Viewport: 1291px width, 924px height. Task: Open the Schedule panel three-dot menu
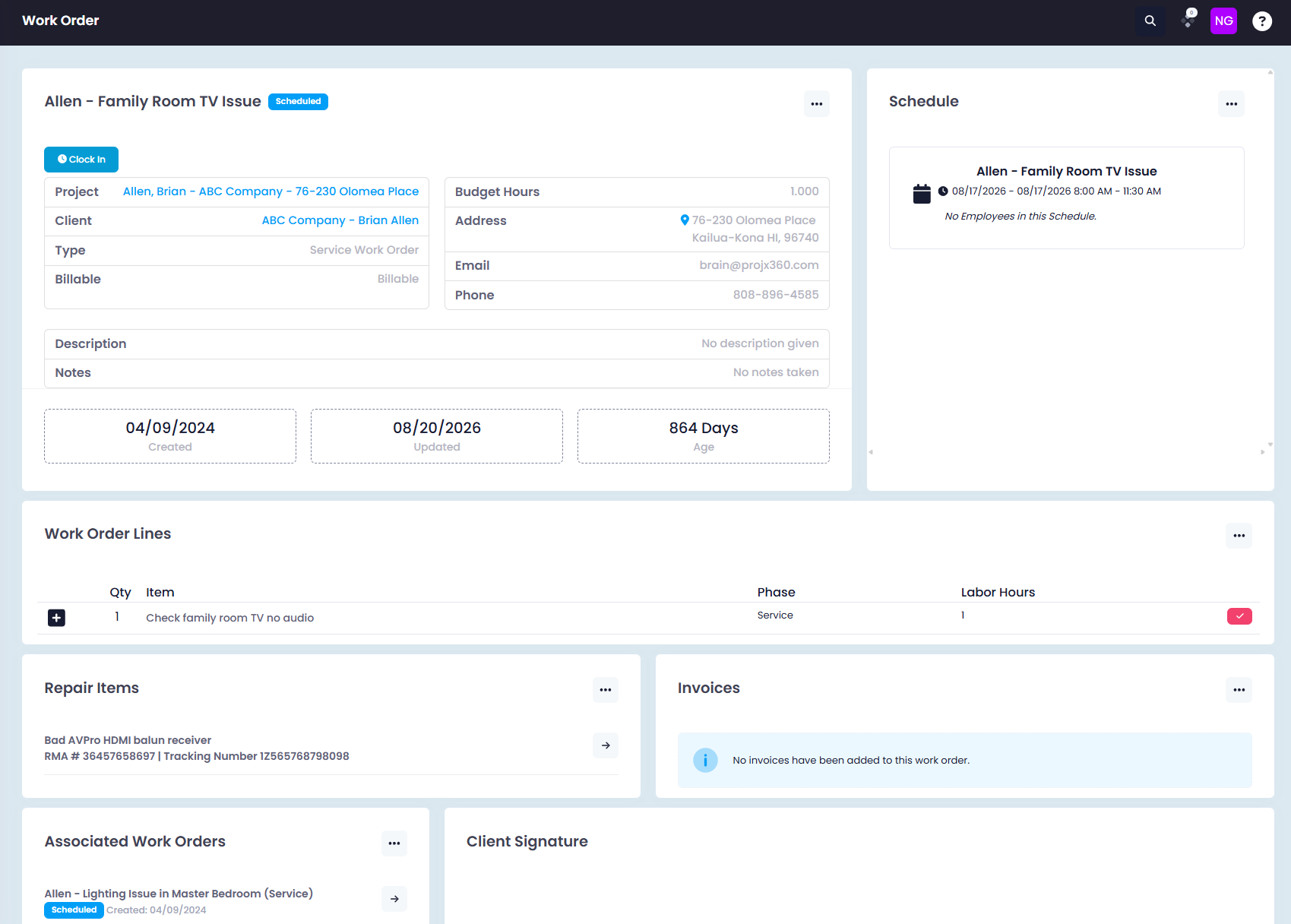coord(1232,104)
